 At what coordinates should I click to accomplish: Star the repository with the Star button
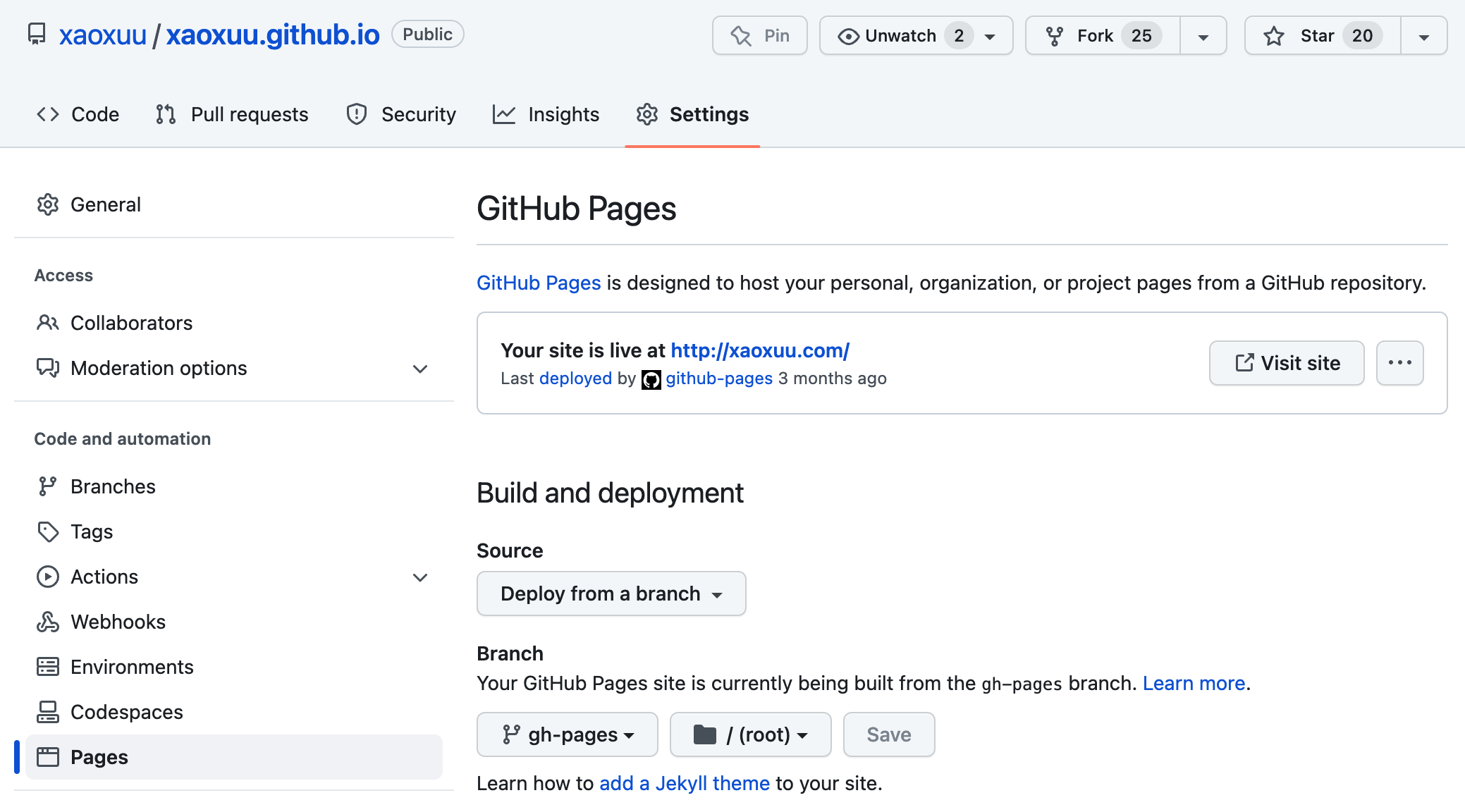1323,35
